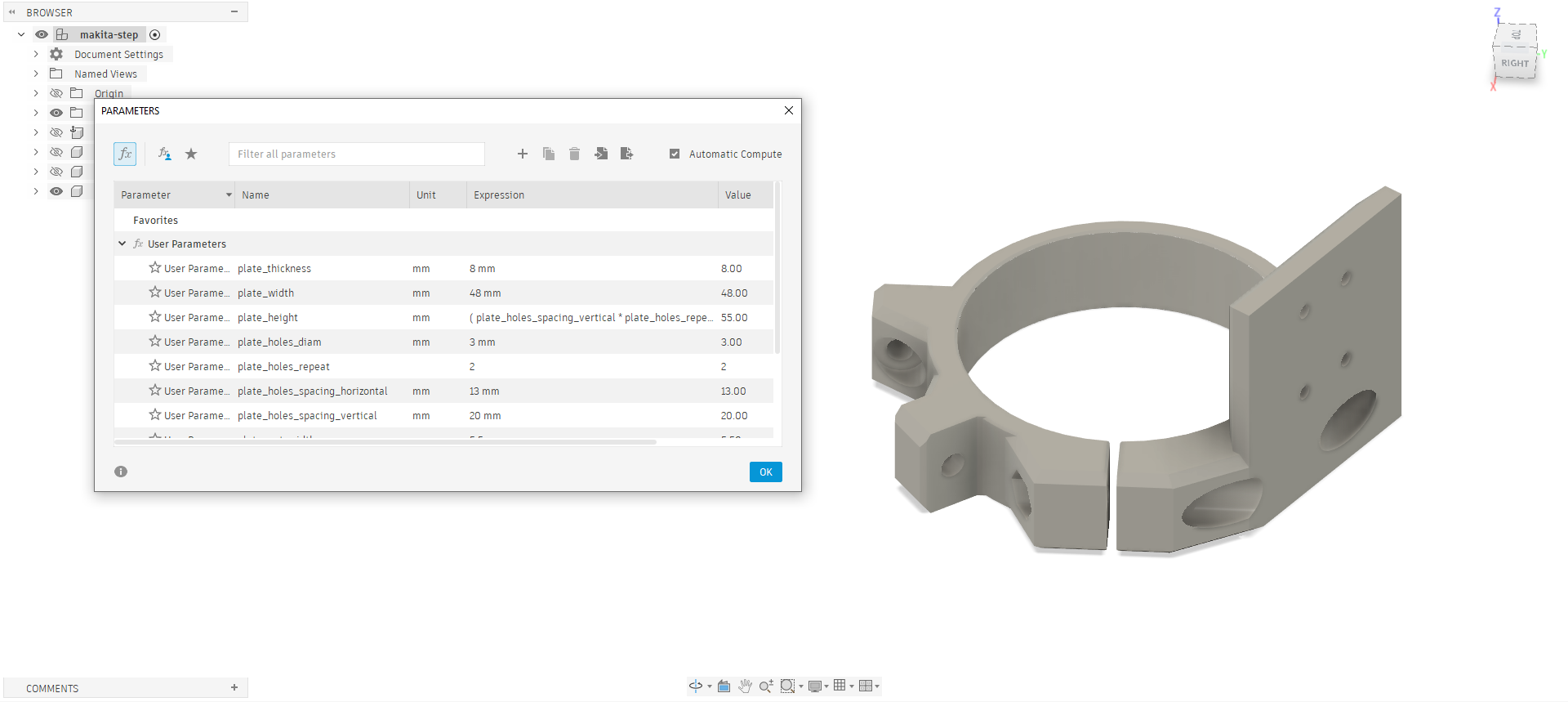Click the Filter all parameters search field
This screenshot has height=702, width=1568.
356,154
